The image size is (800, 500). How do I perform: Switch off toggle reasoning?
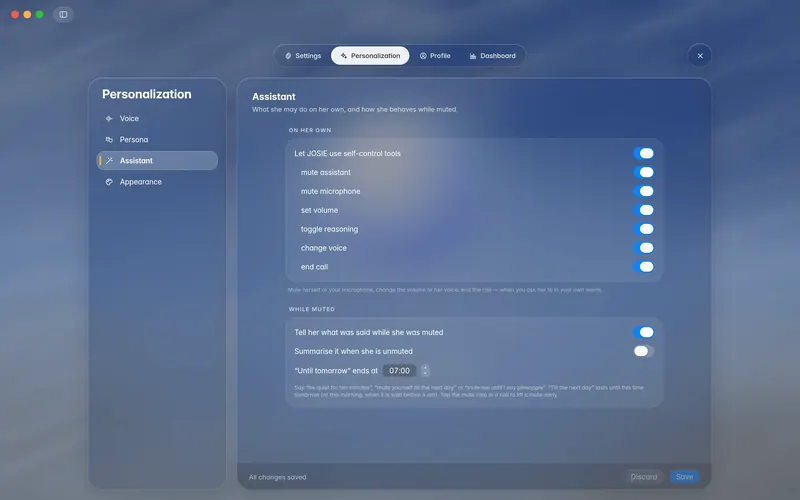tap(644, 229)
